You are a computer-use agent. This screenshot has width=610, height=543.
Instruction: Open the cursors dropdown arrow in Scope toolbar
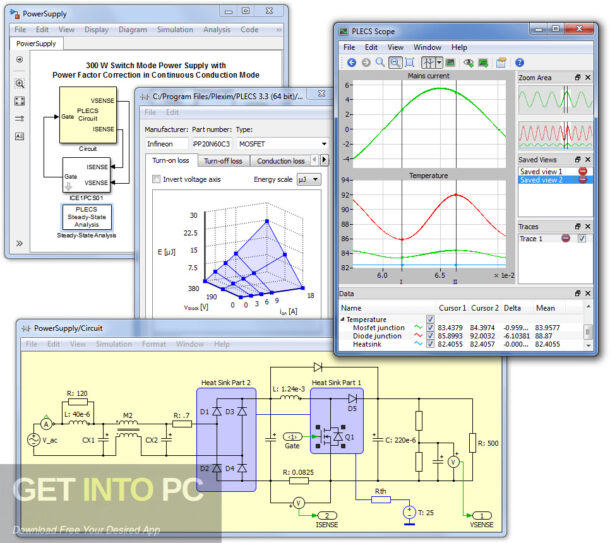pos(439,63)
